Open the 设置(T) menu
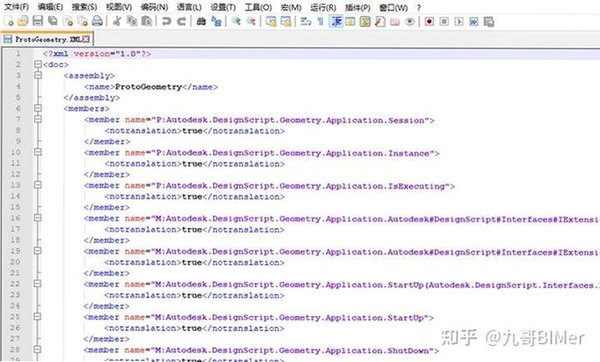Viewport: 600px width, 362px height. tap(223, 7)
